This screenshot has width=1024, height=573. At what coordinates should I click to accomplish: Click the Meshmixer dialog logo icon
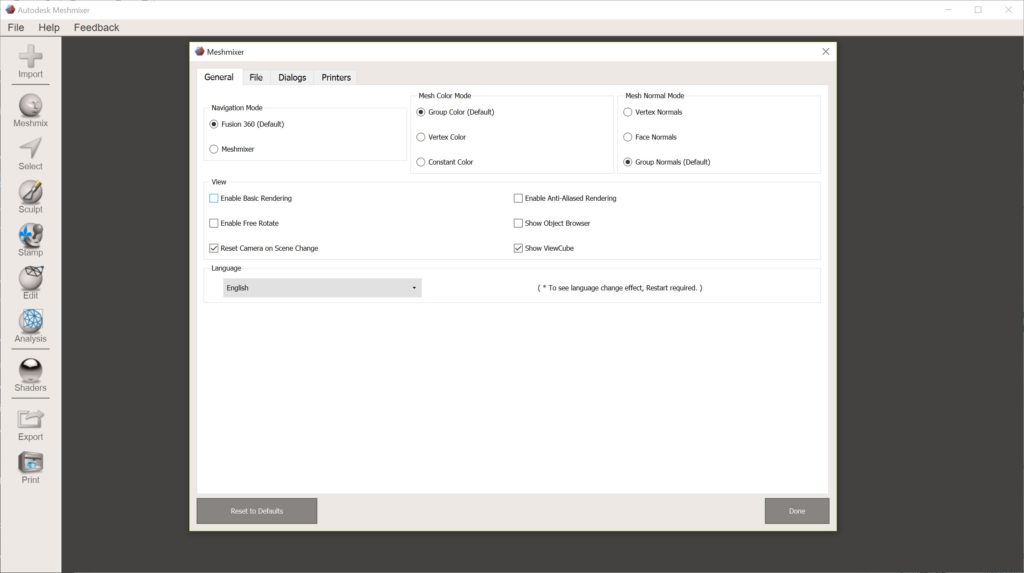coord(200,52)
